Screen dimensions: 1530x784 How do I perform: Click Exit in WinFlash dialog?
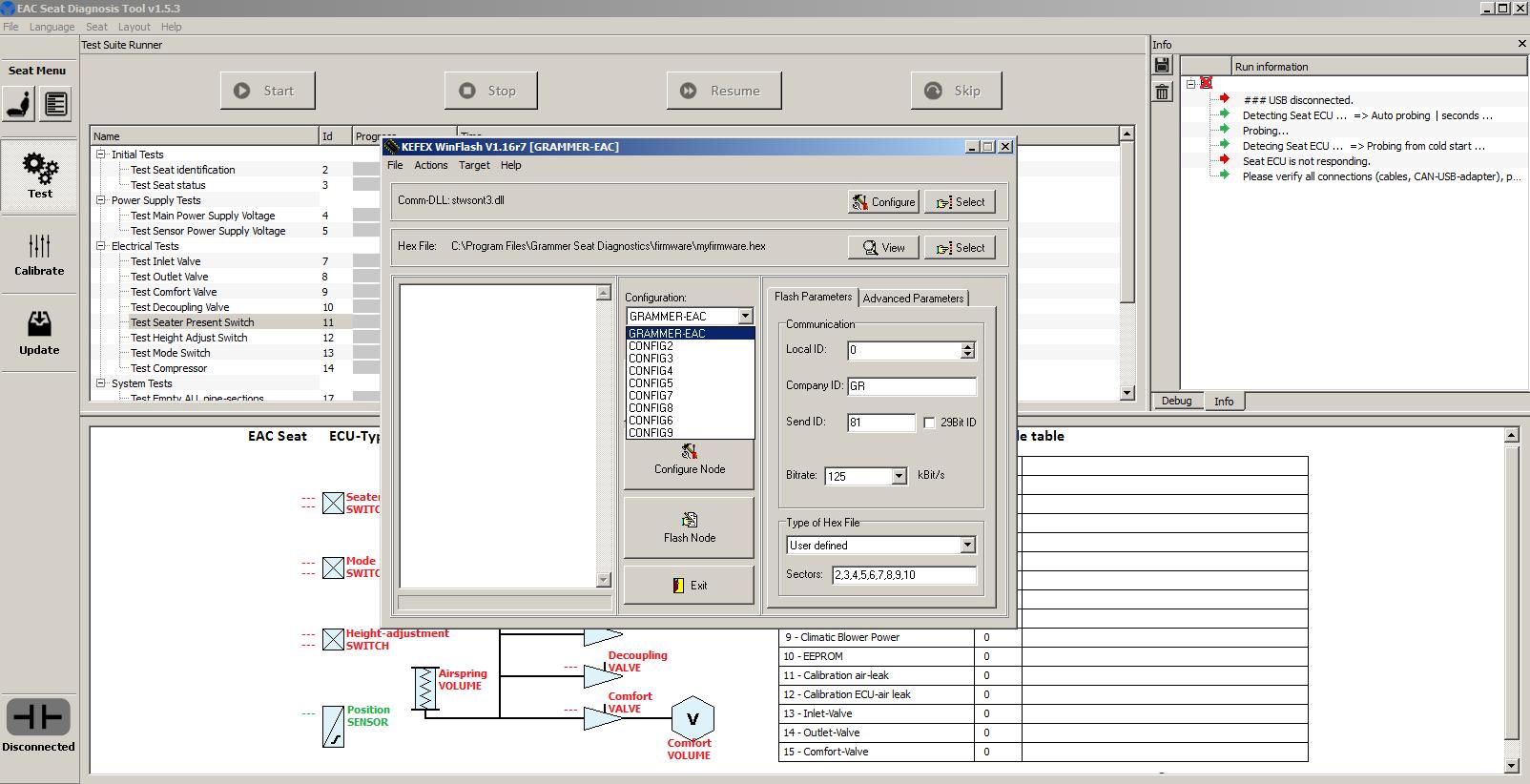tap(689, 585)
